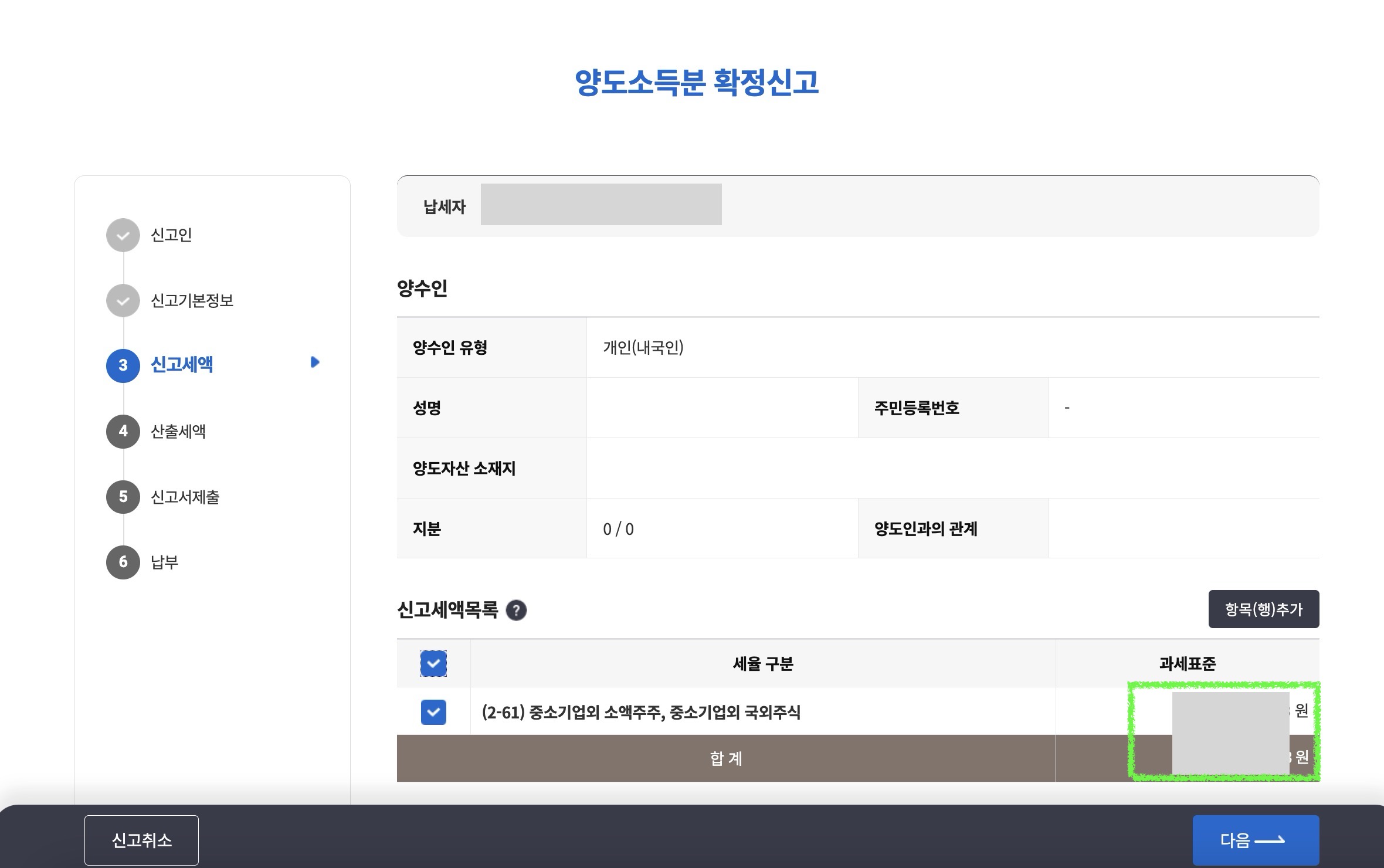The image size is (1384, 868).
Task: Click the completed 신고인 step check icon
Action: coord(123,235)
